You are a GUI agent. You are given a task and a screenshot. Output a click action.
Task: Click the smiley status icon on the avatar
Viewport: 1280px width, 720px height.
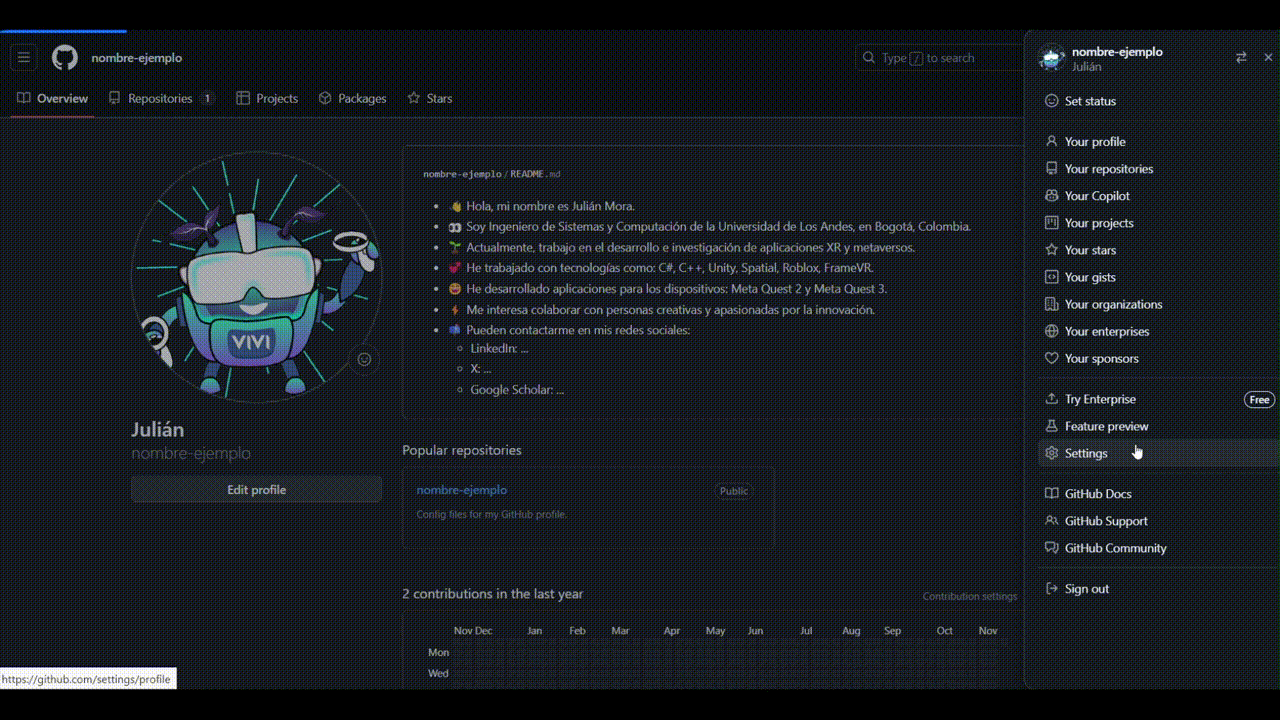coord(363,358)
